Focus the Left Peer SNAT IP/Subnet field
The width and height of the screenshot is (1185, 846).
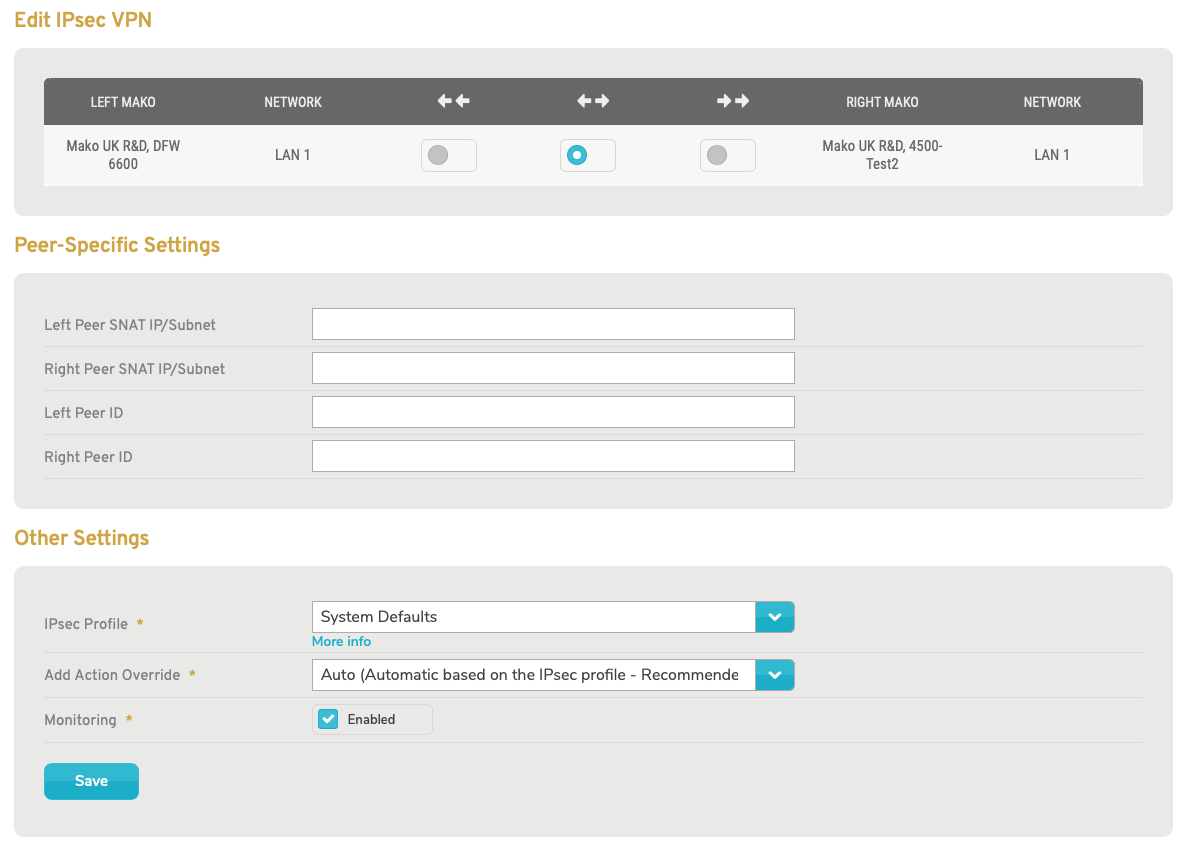tap(553, 324)
